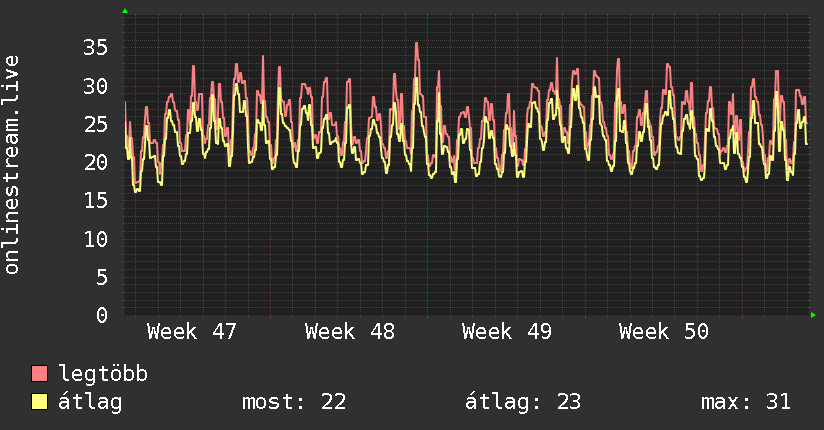Select the átlag legend label next to yellow swatch
Viewport: 824px width, 430px height.
tap(91, 402)
